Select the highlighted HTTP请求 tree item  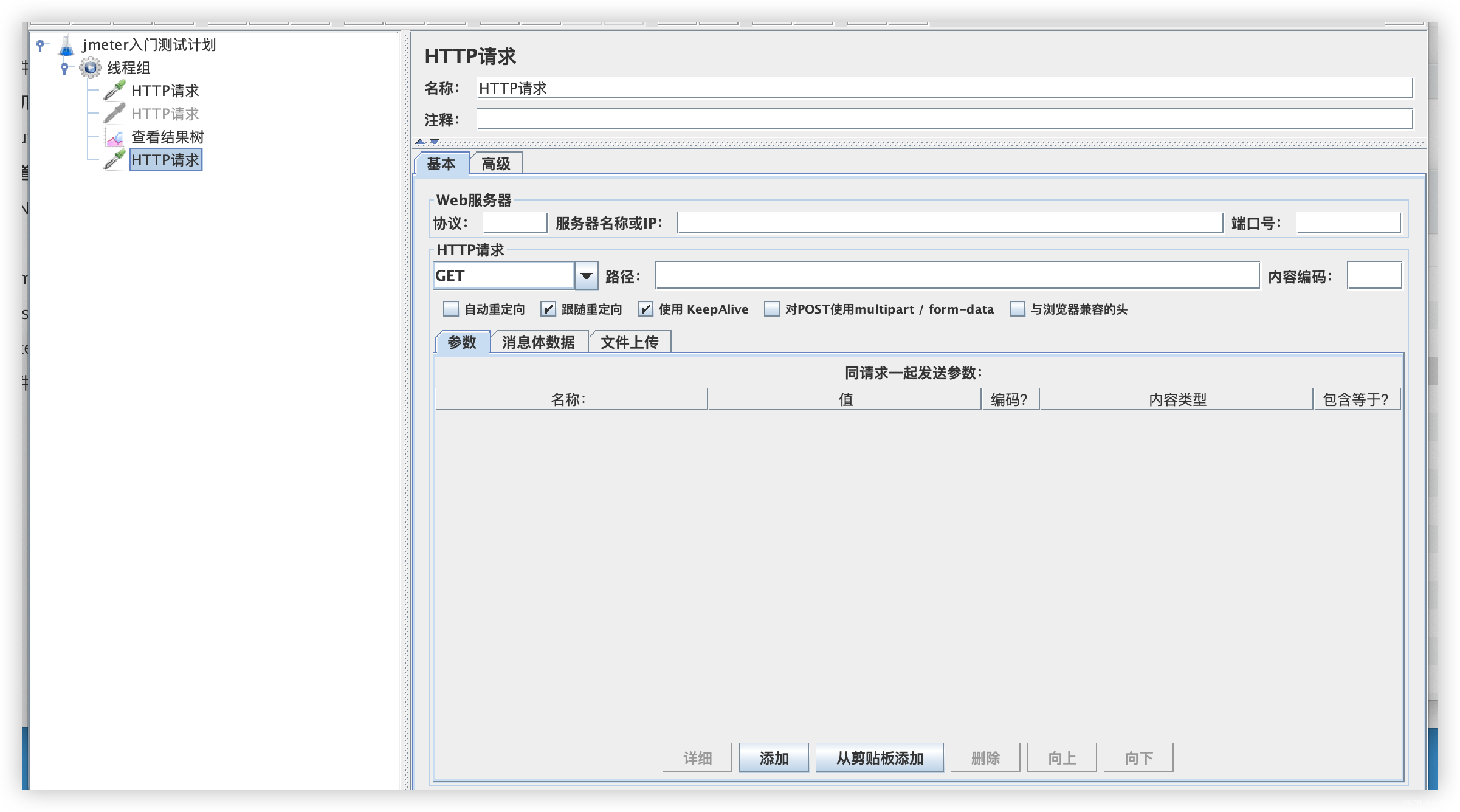point(165,160)
